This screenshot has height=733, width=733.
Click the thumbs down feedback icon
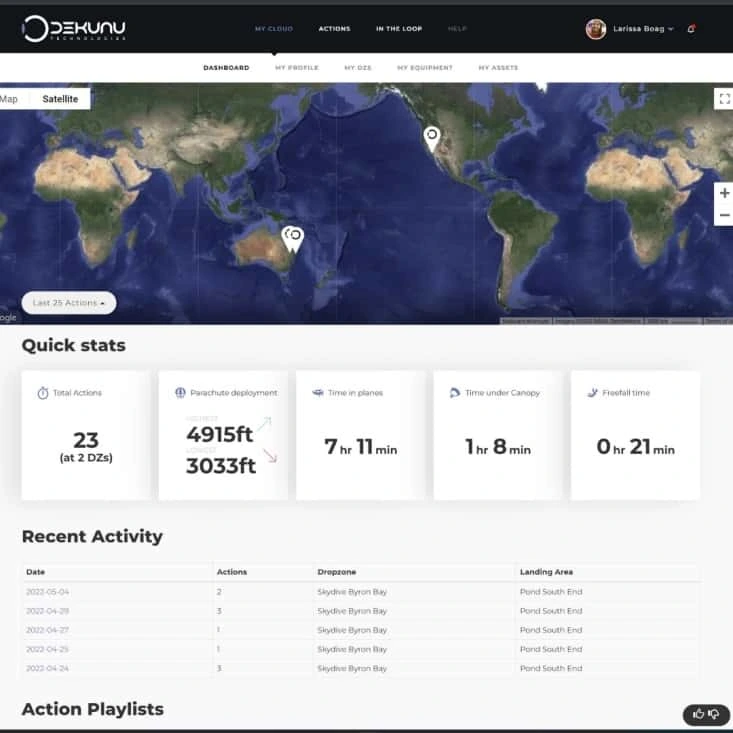(714, 714)
